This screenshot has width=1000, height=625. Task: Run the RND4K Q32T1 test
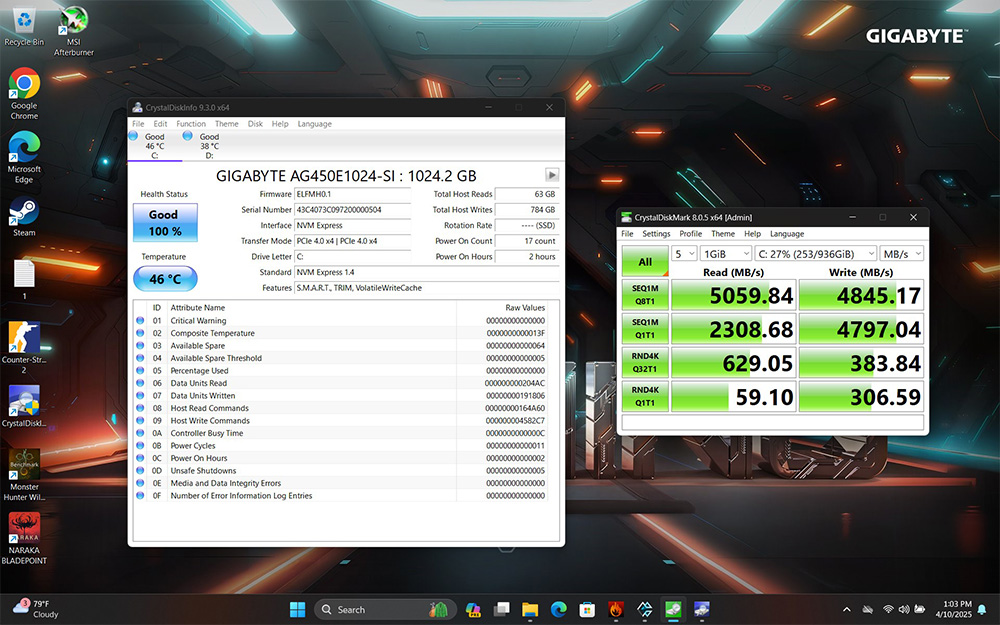pyautogui.click(x=645, y=362)
